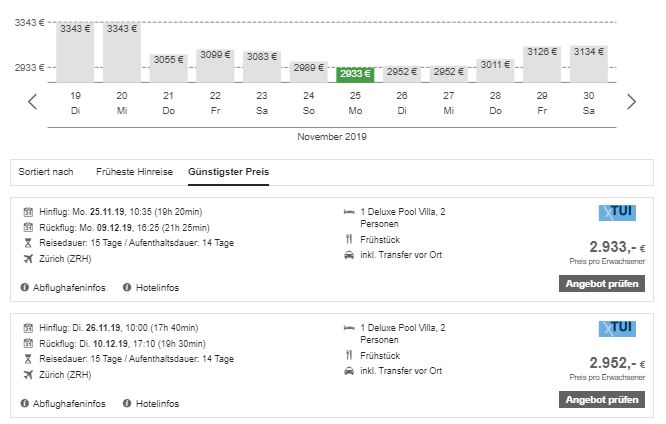
Task: Click Abflughafeninfos info icon in second offer
Action: click(24, 403)
